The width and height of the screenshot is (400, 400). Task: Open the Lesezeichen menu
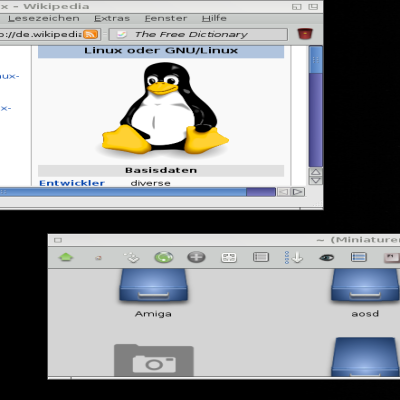pos(44,18)
